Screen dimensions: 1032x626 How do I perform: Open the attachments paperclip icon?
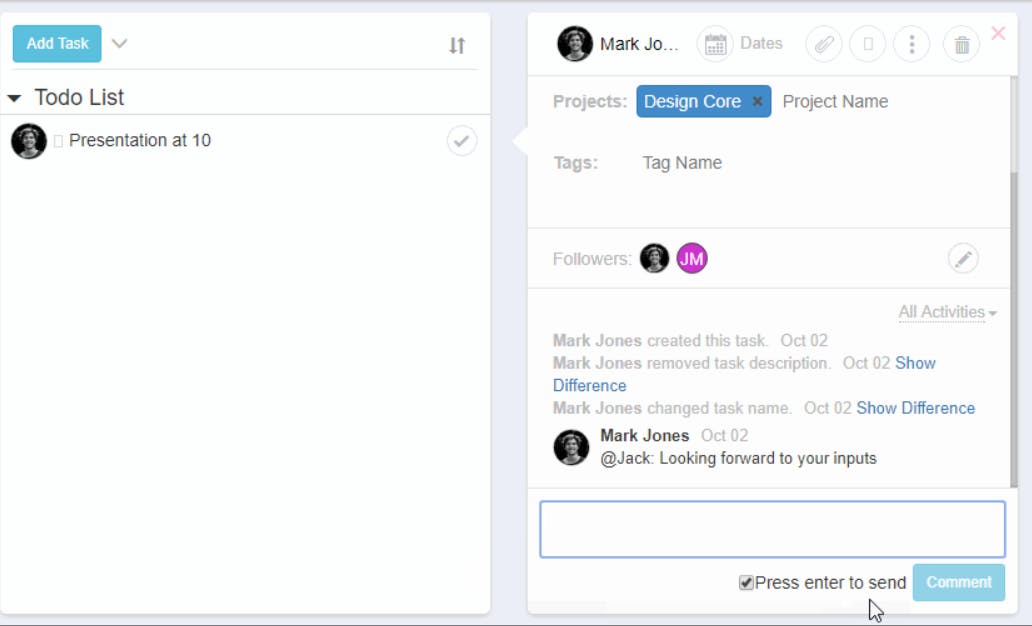[x=823, y=44]
